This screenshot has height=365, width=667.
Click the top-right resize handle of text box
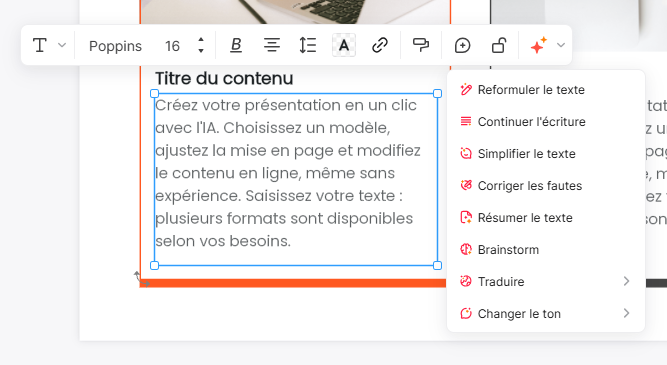pos(437,94)
